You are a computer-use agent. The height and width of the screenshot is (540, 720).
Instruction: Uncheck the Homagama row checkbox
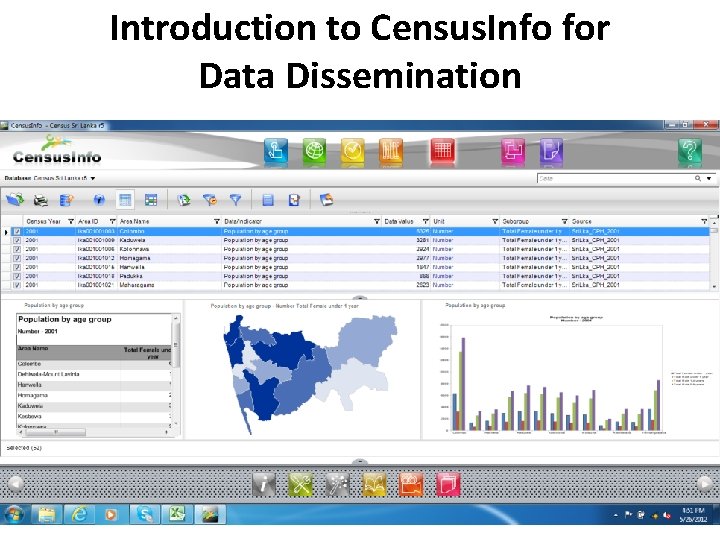[x=17, y=258]
